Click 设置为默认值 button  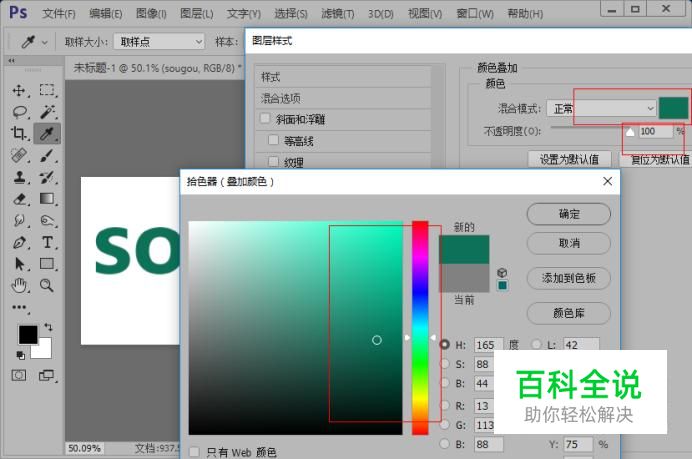coord(569,159)
